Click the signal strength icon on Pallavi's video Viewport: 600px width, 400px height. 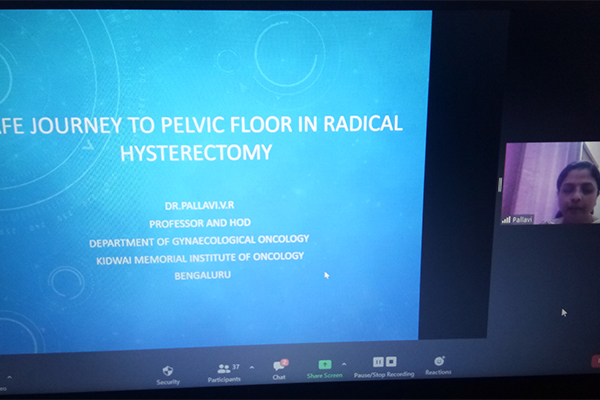(x=506, y=219)
